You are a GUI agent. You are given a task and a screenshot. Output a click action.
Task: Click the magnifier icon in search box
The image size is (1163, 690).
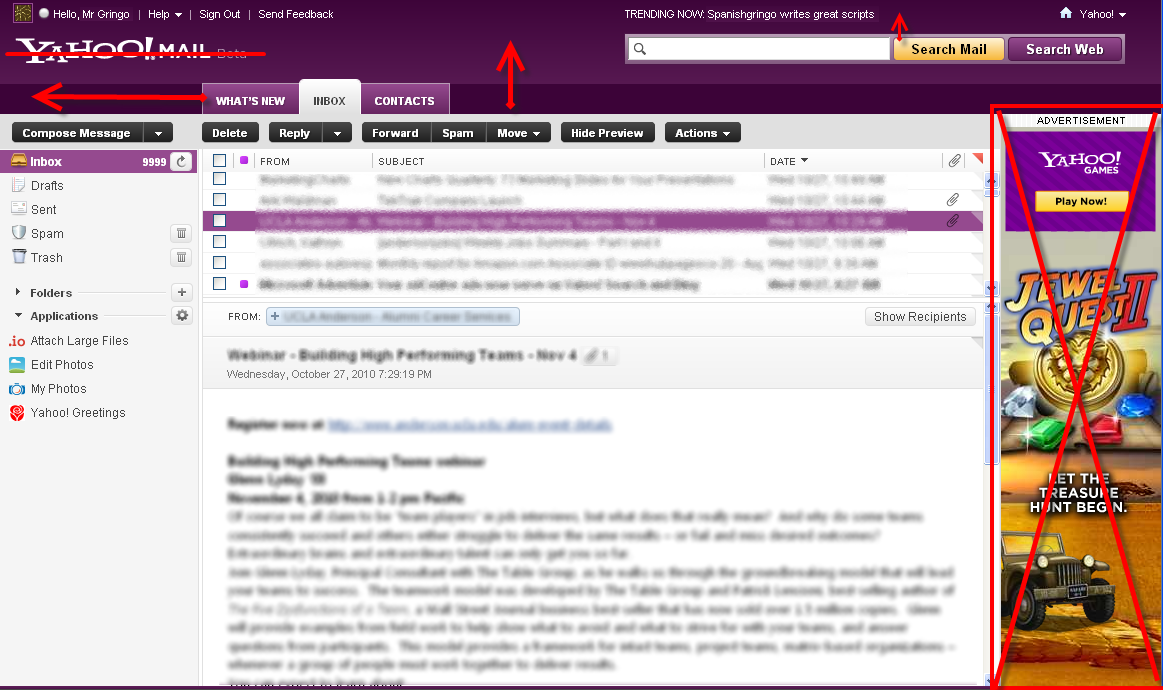(x=640, y=49)
